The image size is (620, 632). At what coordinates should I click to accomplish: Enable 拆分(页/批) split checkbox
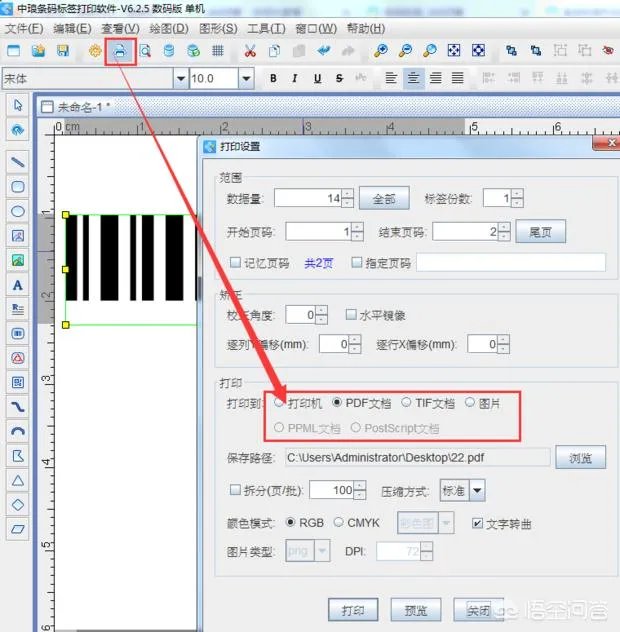tap(235, 490)
